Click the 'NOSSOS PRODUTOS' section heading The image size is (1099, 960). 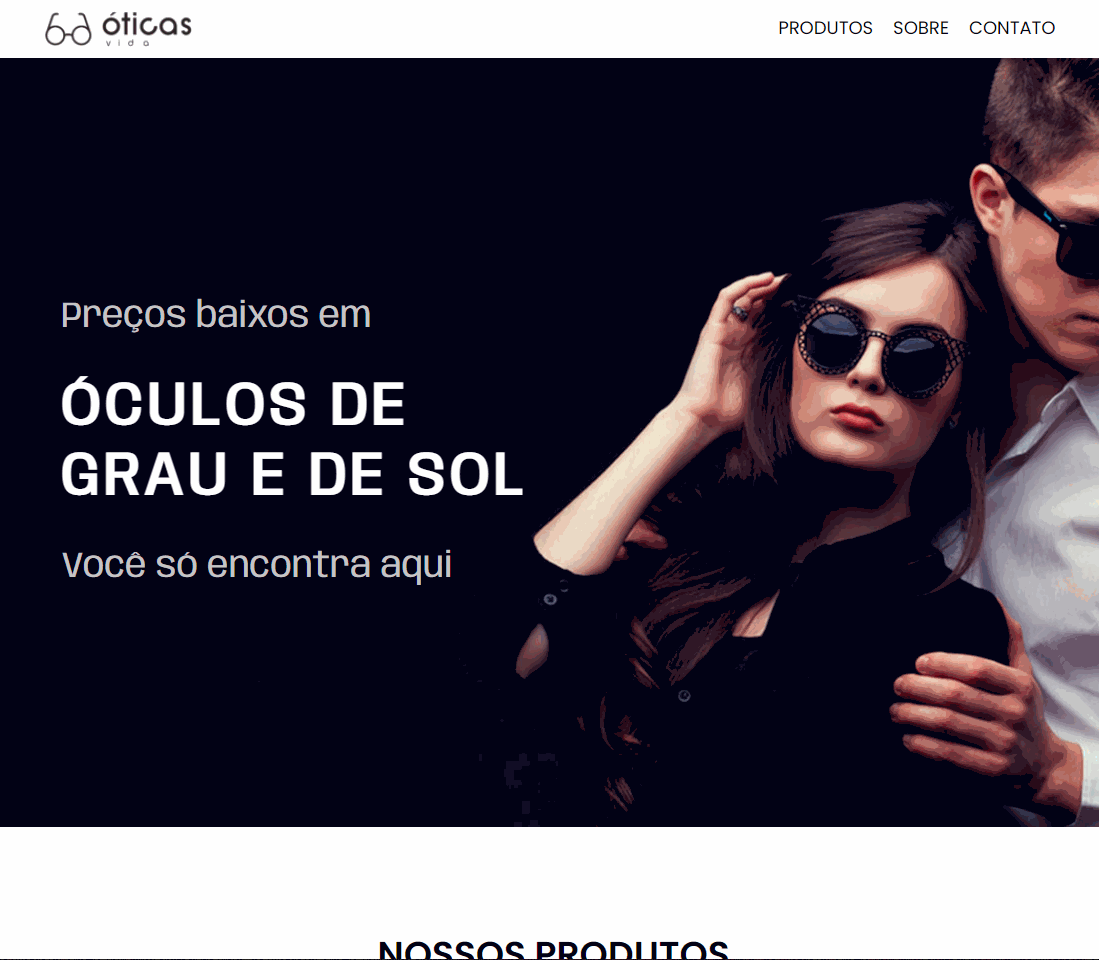(553, 949)
